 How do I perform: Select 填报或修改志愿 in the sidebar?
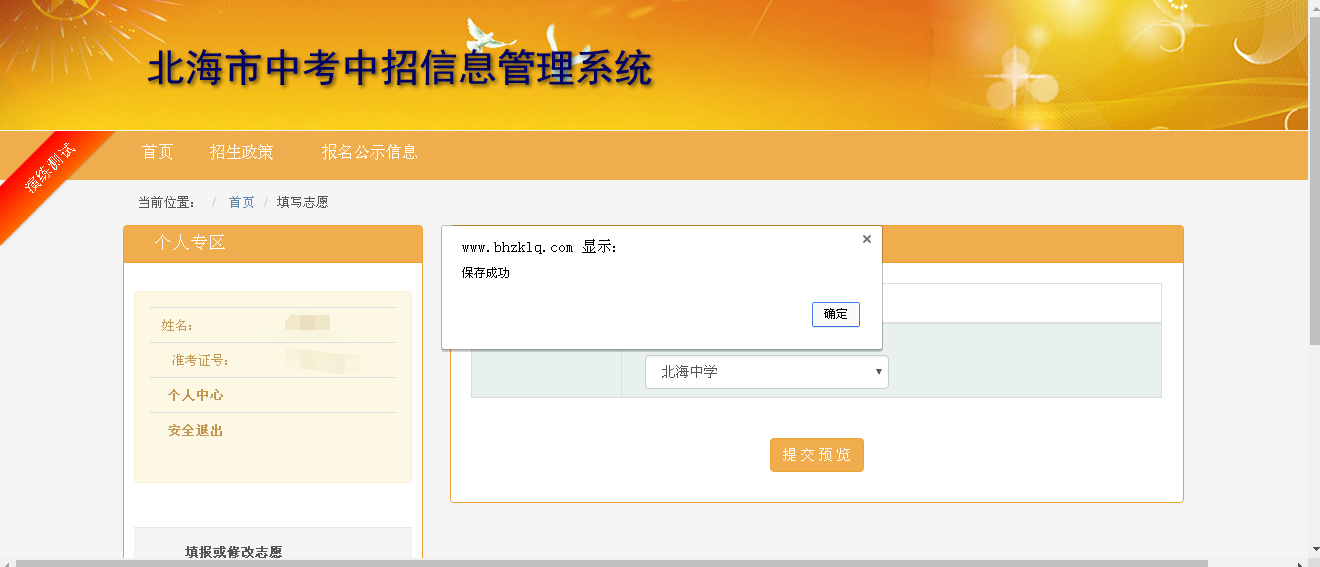tap(233, 551)
